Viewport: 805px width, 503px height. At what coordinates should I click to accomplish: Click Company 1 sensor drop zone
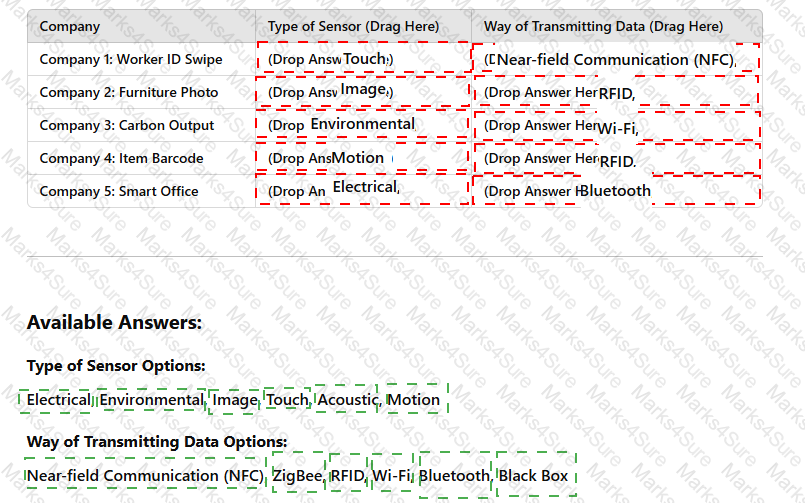pyautogui.click(x=363, y=57)
